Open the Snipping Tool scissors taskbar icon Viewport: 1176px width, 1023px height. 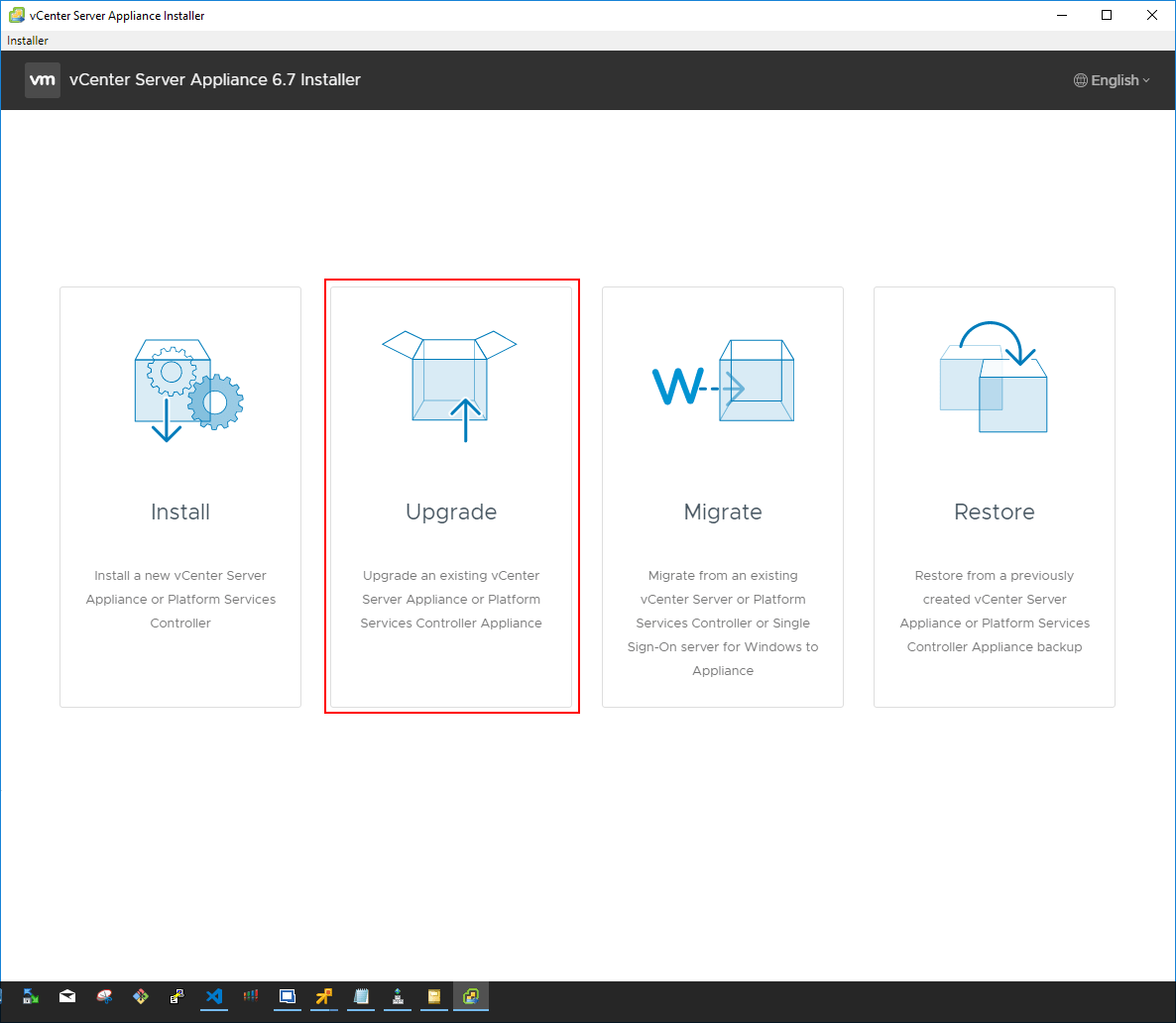pyautogui.click(x=104, y=996)
